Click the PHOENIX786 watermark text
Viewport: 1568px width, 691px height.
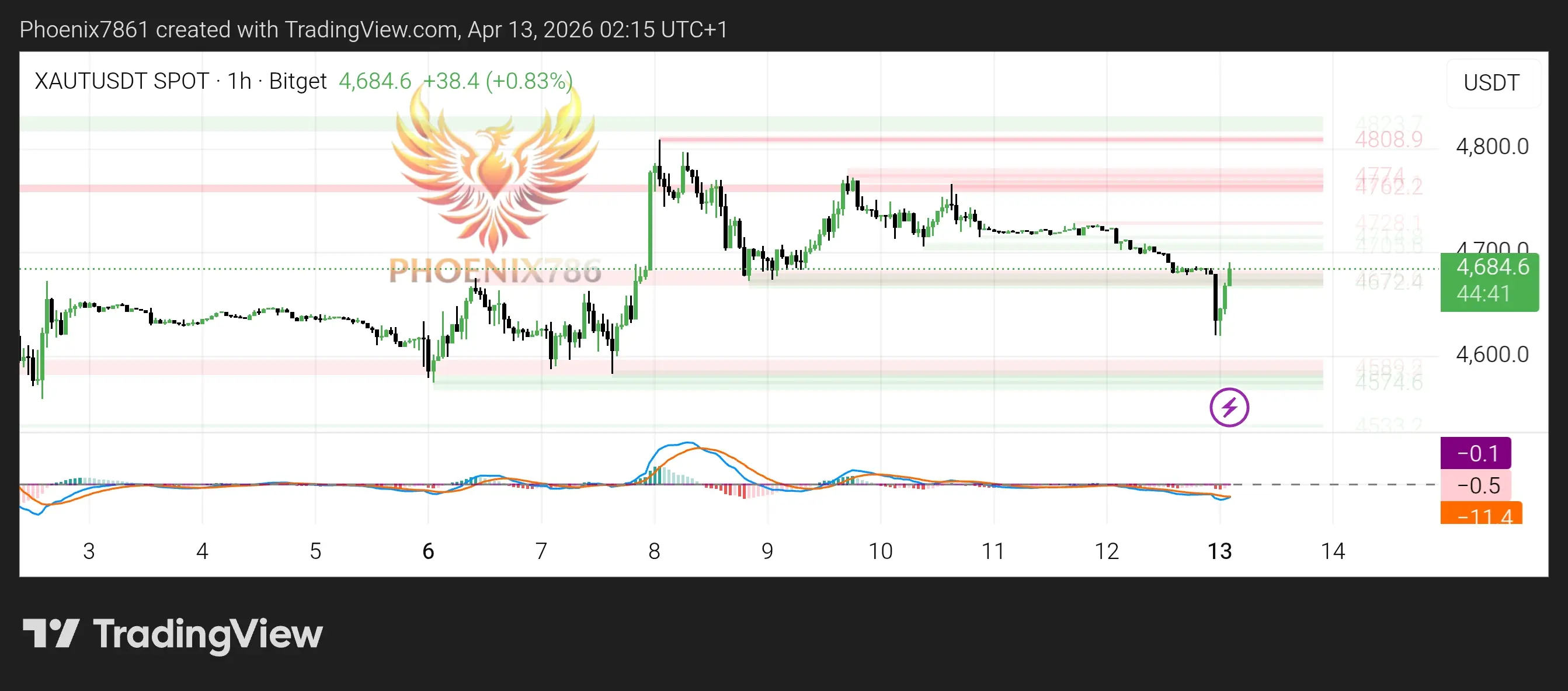pos(494,271)
